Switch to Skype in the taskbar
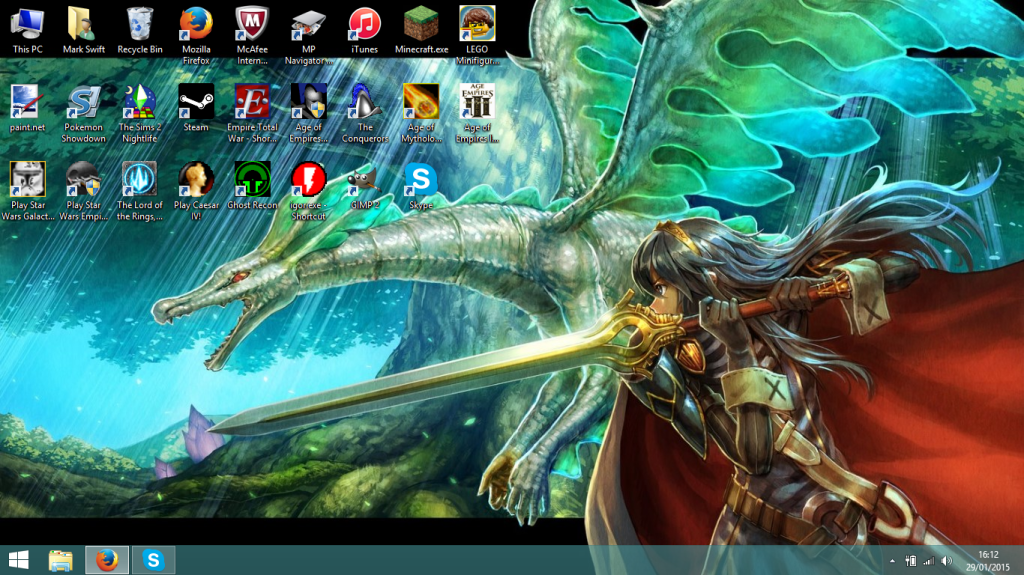Image resolution: width=1024 pixels, height=575 pixels. pyautogui.click(x=153, y=560)
